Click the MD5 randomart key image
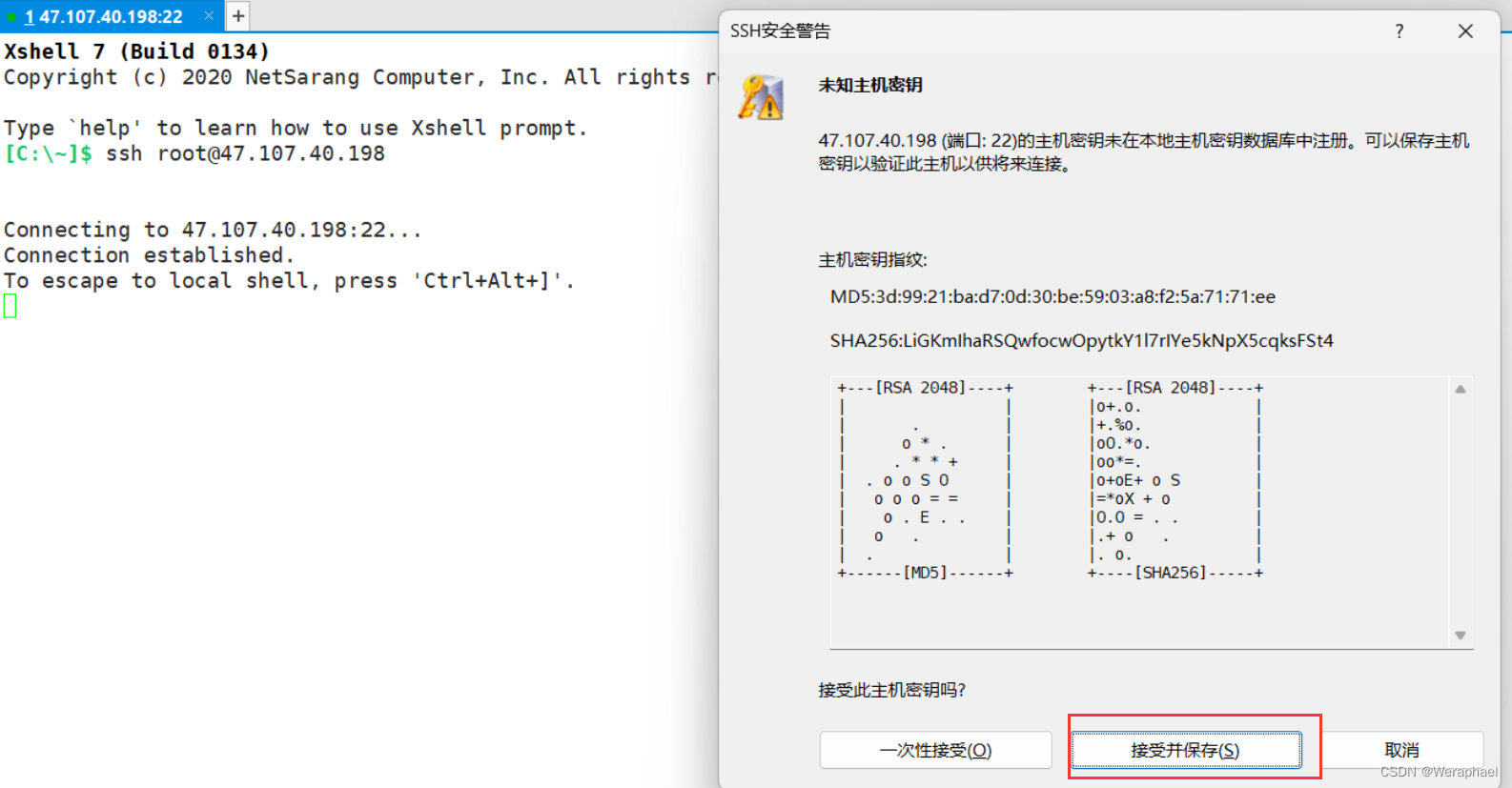This screenshot has width=1512, height=788. pyautogui.click(x=925, y=480)
